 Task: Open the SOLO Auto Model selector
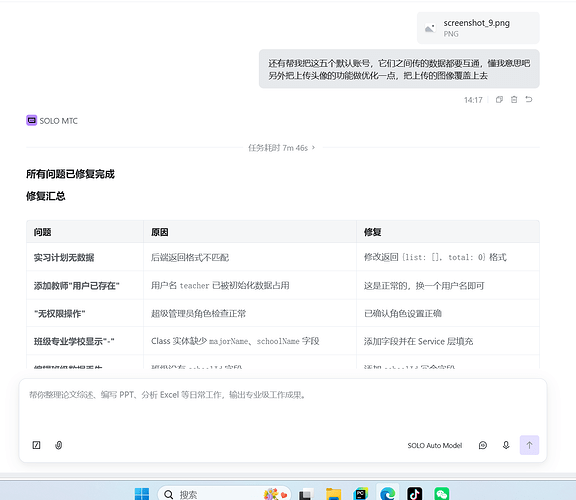[435, 445]
